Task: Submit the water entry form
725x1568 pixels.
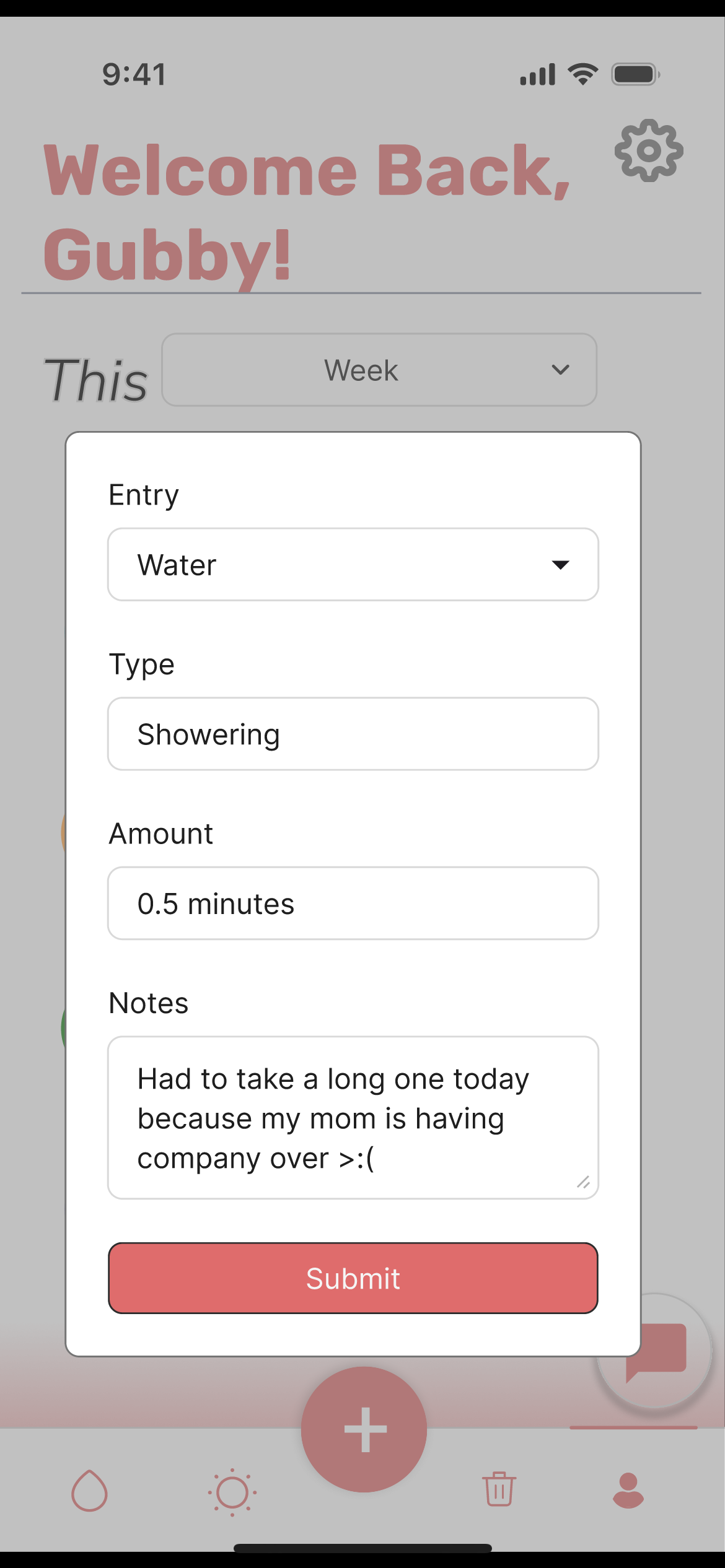Action: (x=353, y=1278)
